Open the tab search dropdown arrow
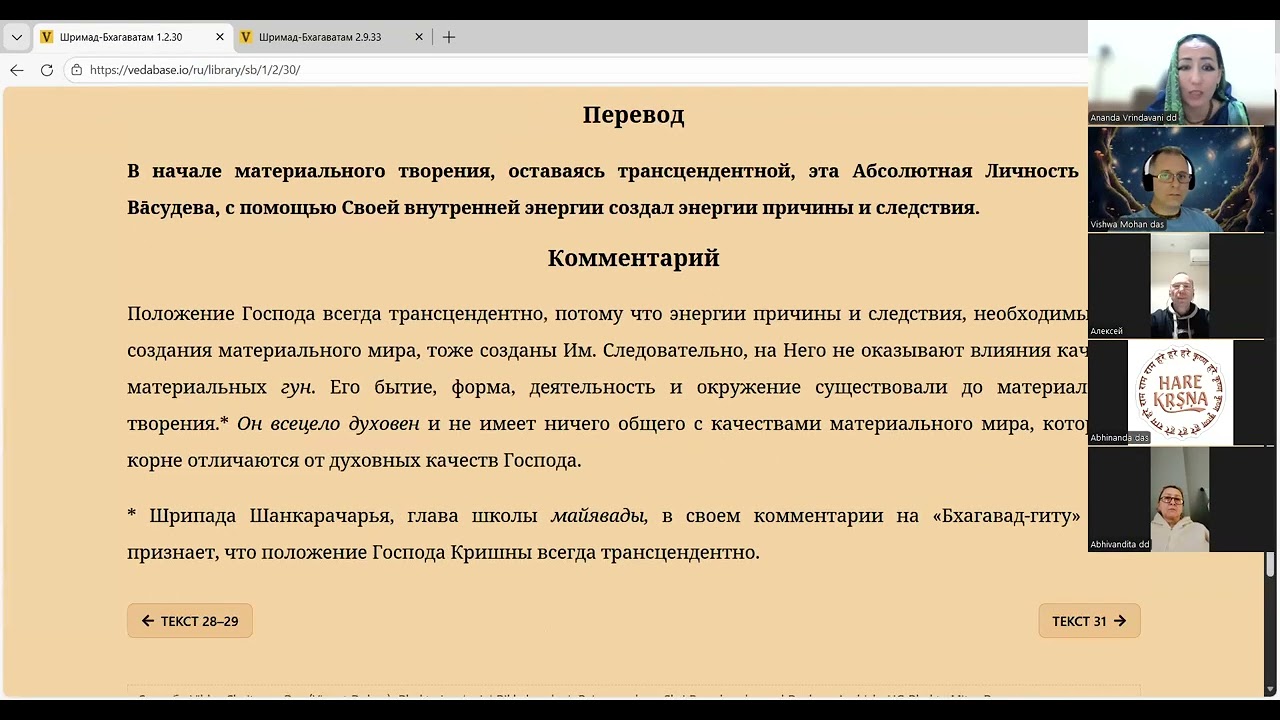Image resolution: width=1280 pixels, height=720 pixels. pyautogui.click(x=17, y=37)
